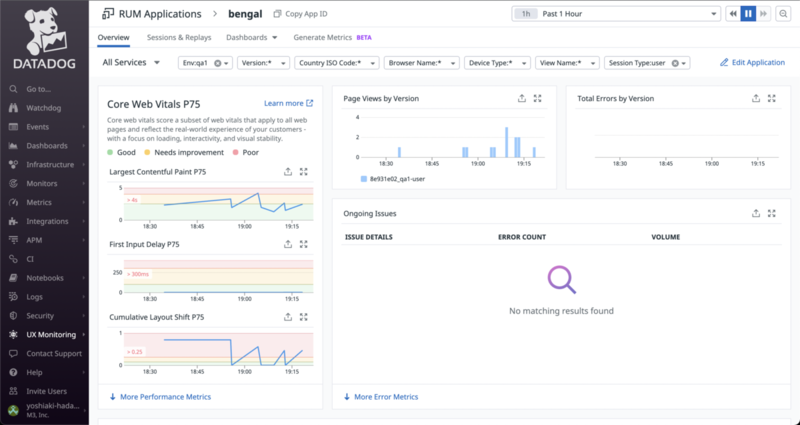The height and width of the screenshot is (425, 800).
Task: Open Country ISO Code filter dropdown
Action: click(x=337, y=63)
